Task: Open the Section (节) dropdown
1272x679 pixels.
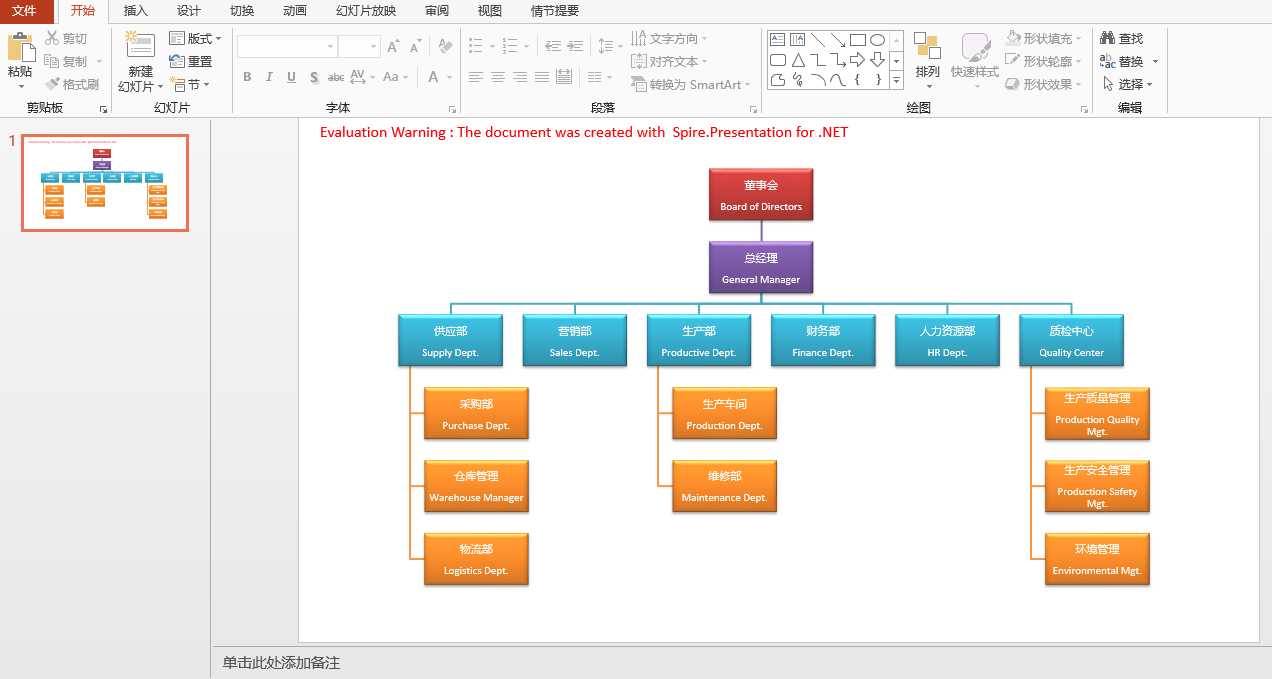Action: (190, 85)
